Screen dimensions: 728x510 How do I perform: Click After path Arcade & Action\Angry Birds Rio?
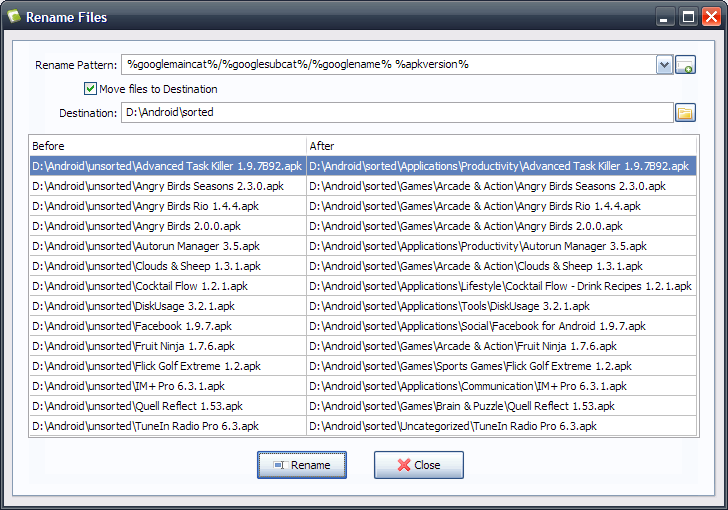(x=502, y=206)
